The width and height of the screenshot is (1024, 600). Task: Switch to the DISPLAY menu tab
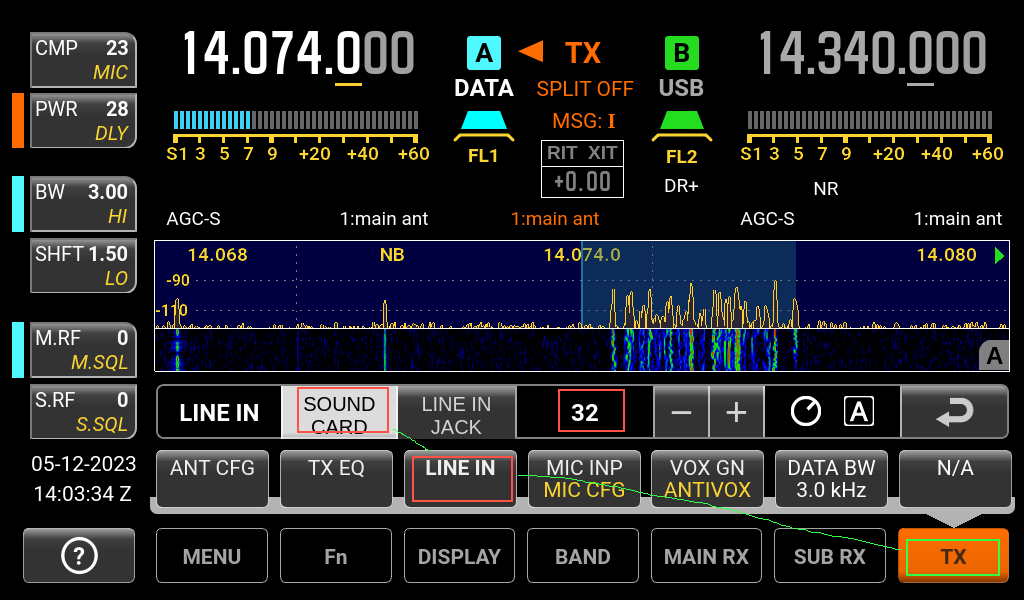point(459,556)
